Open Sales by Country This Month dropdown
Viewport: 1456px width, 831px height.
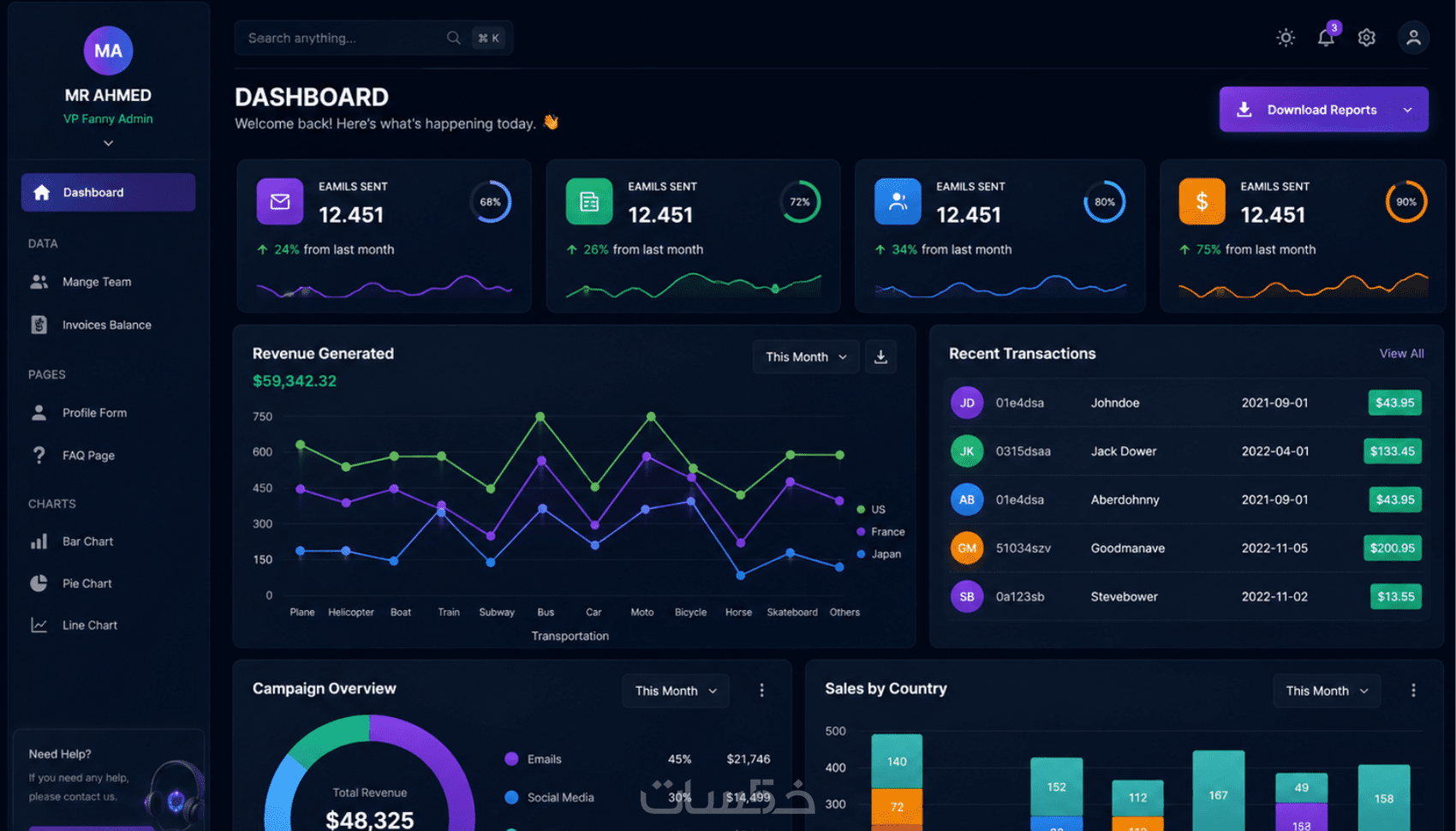click(1327, 691)
